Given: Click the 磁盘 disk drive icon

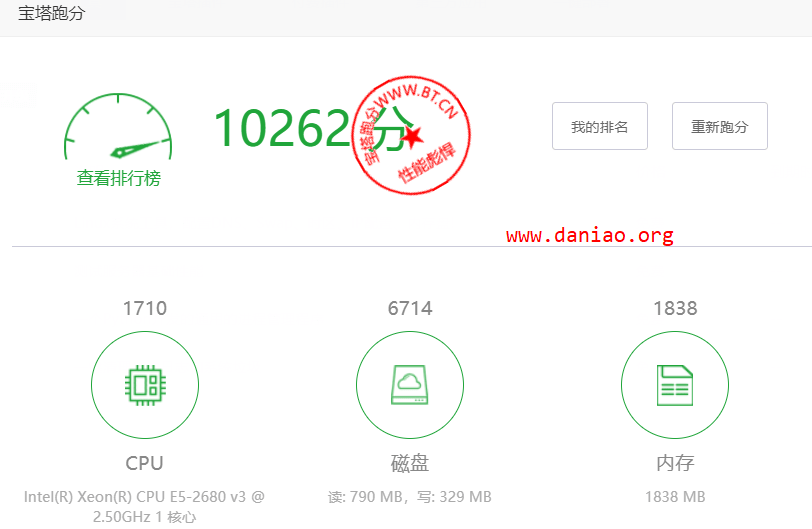Looking at the screenshot, I should (x=410, y=385).
